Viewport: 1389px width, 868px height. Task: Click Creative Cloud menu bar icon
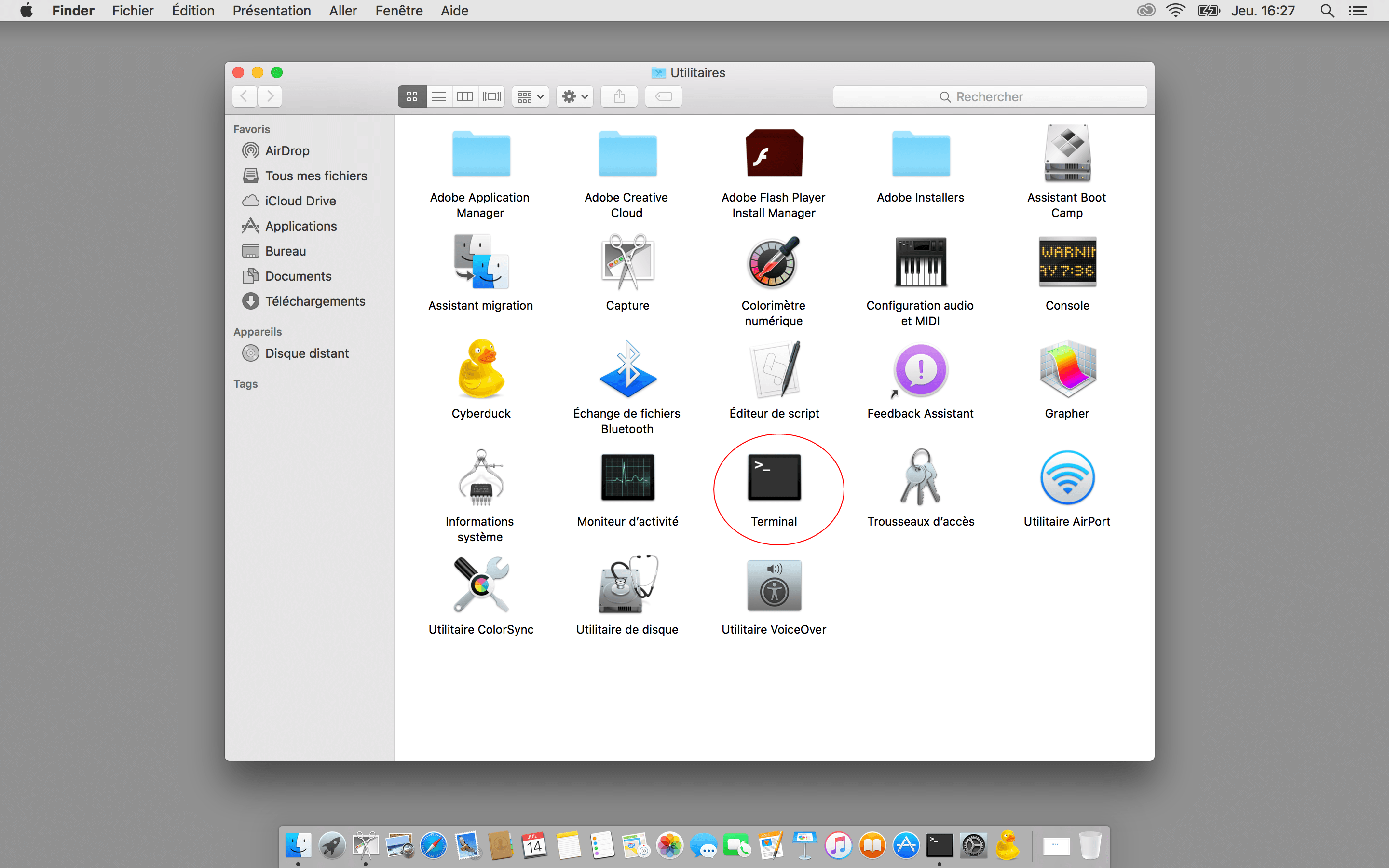(x=1145, y=10)
